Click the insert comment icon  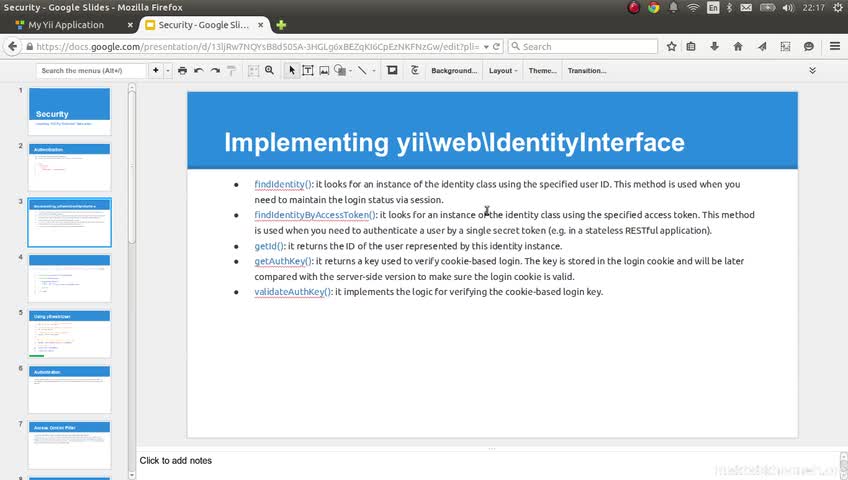click(393, 70)
